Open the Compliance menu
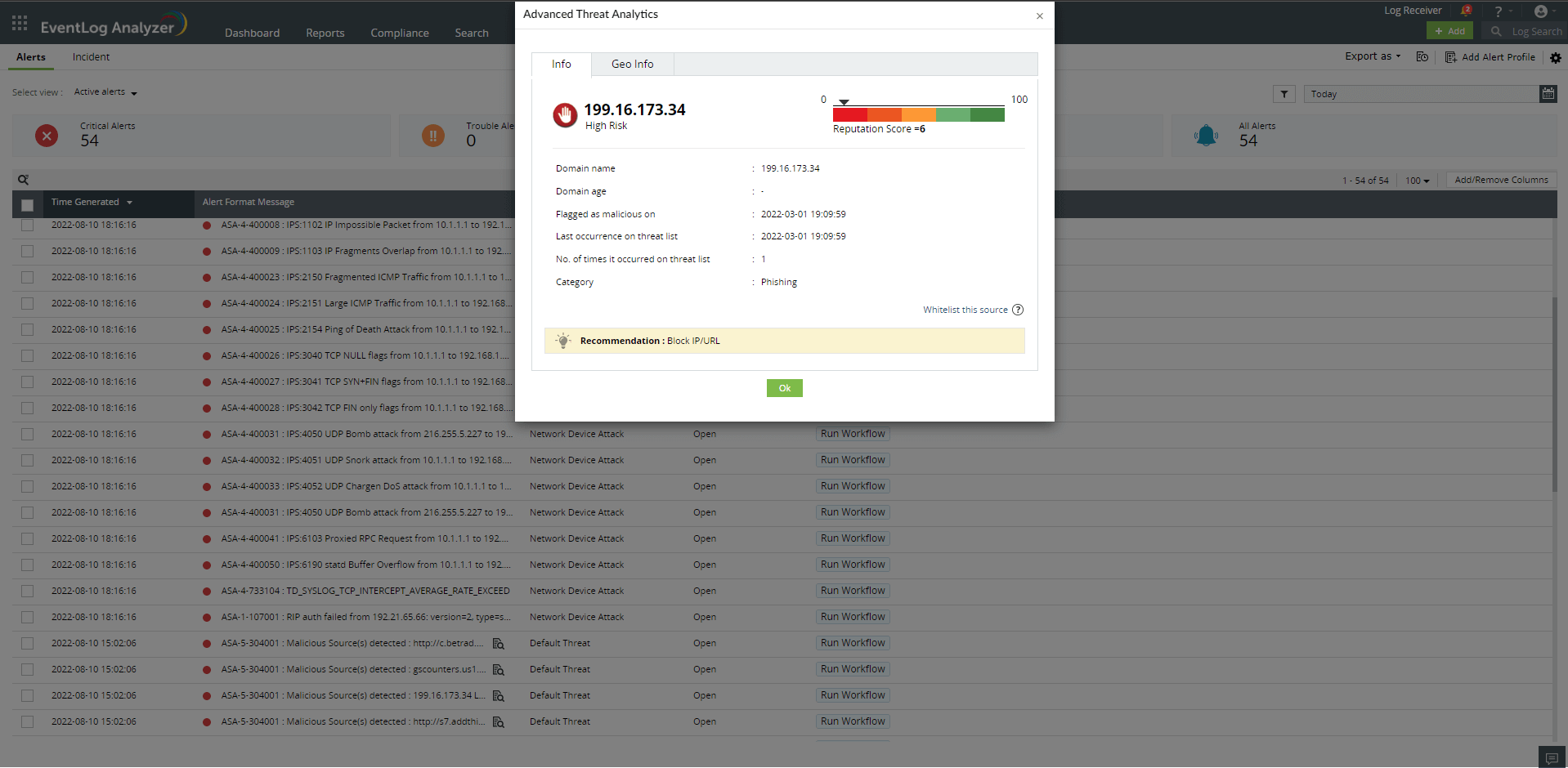The width and height of the screenshot is (1568, 768). 399,33
